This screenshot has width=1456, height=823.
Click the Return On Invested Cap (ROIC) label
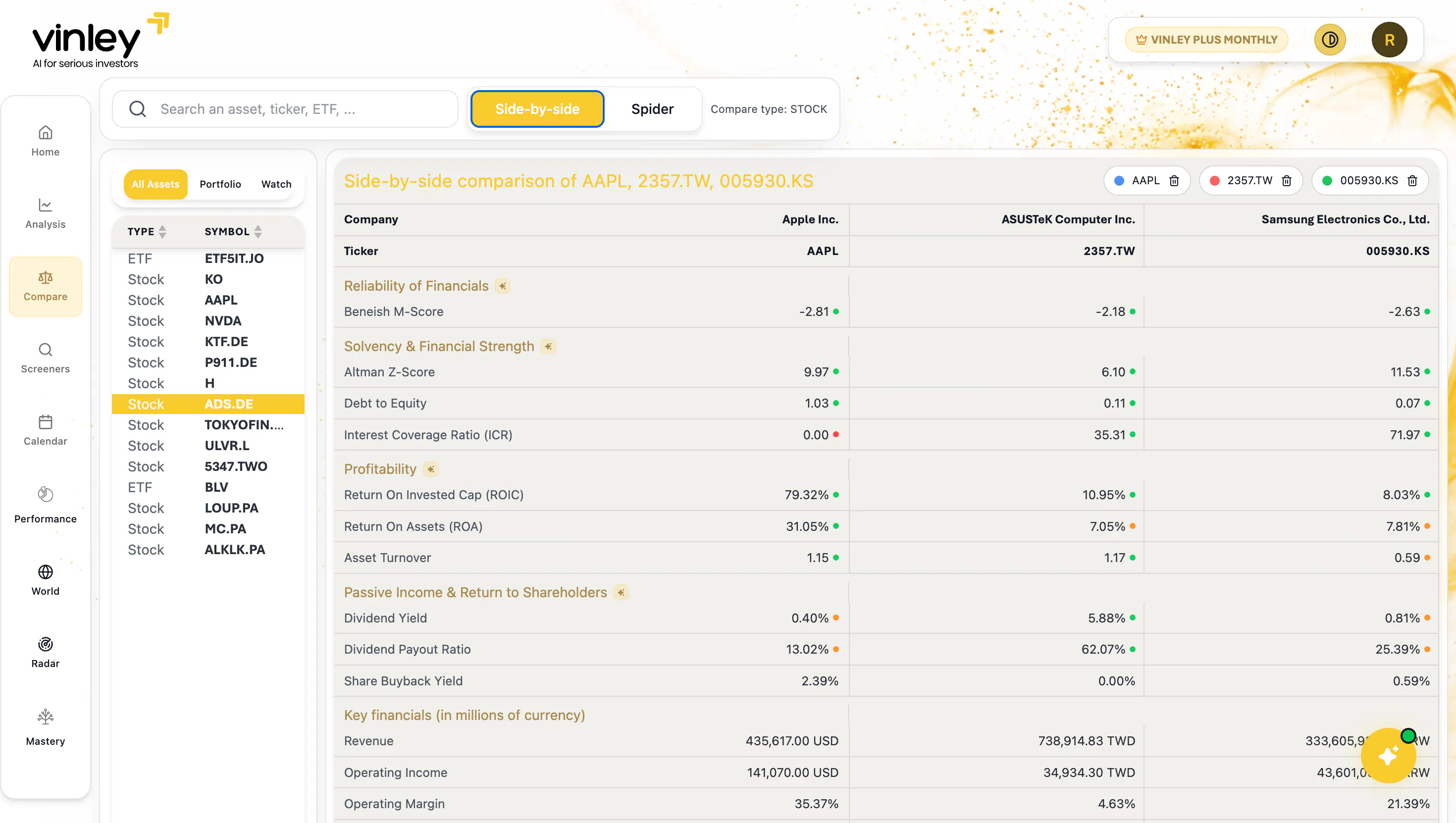[433, 495]
